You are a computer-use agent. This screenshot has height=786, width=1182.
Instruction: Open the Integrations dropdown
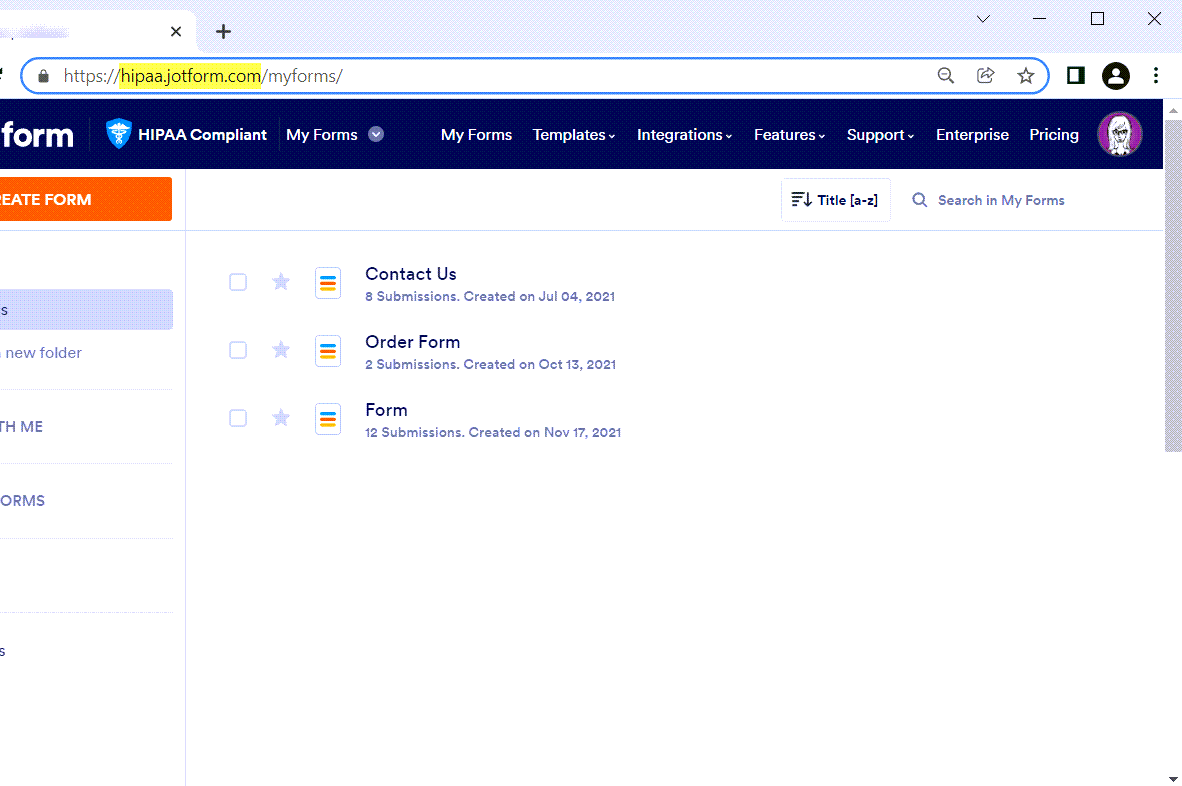click(684, 135)
